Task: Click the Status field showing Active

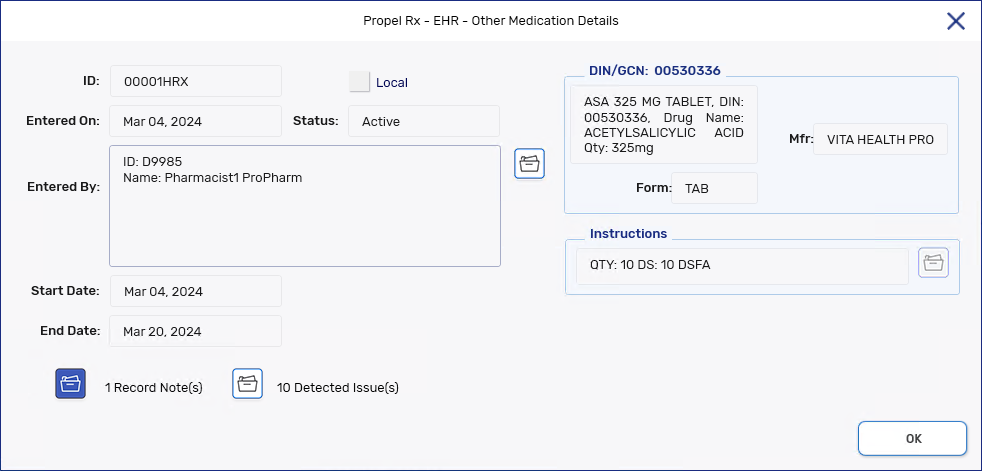Action: (423, 121)
